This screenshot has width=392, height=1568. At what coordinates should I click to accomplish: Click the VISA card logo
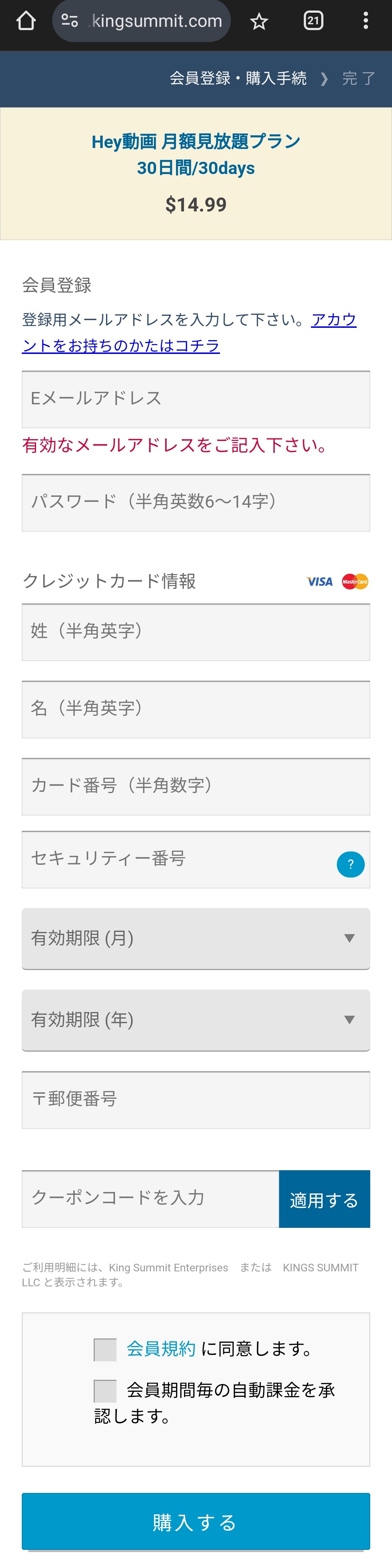click(x=319, y=581)
